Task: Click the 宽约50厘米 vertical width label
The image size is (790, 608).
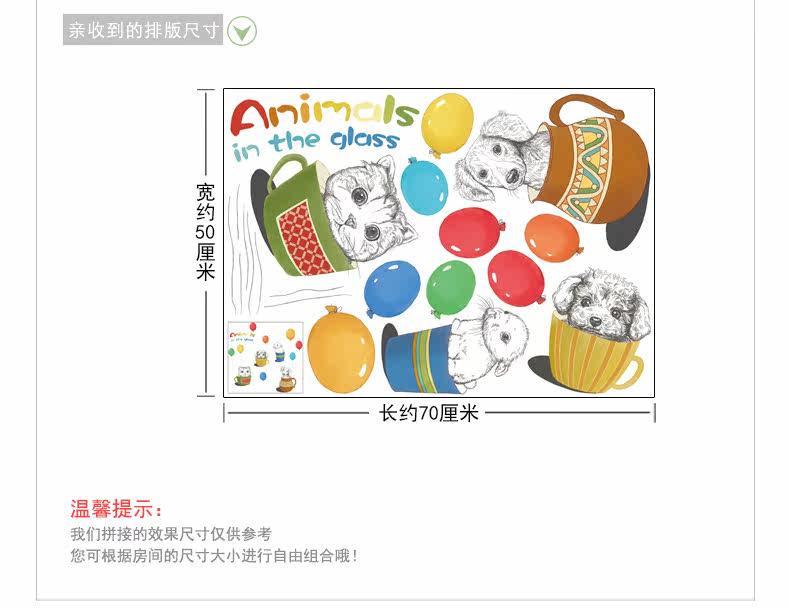Action: tap(206, 232)
